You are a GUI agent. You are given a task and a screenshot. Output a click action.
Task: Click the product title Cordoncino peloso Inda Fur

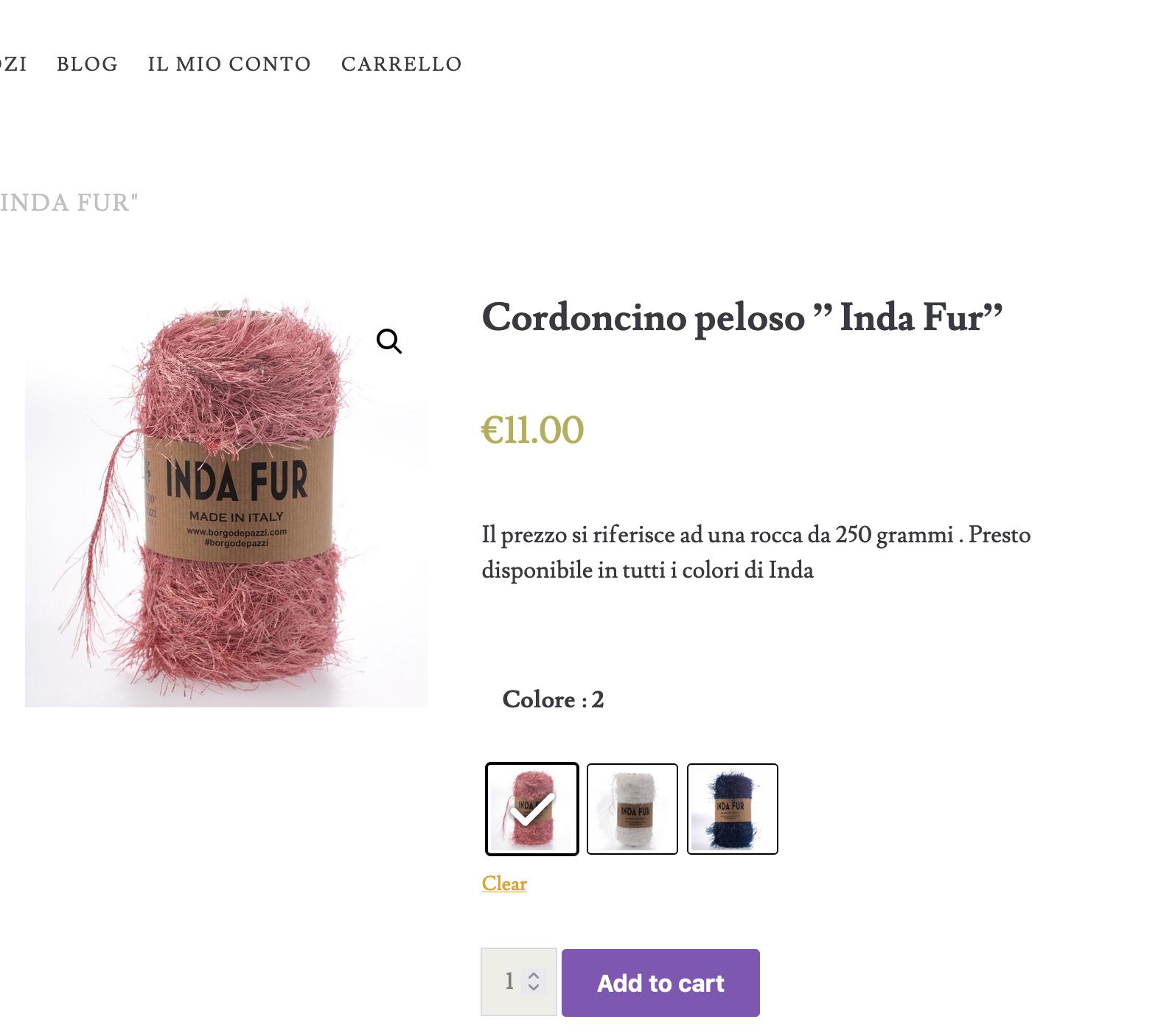point(742,318)
